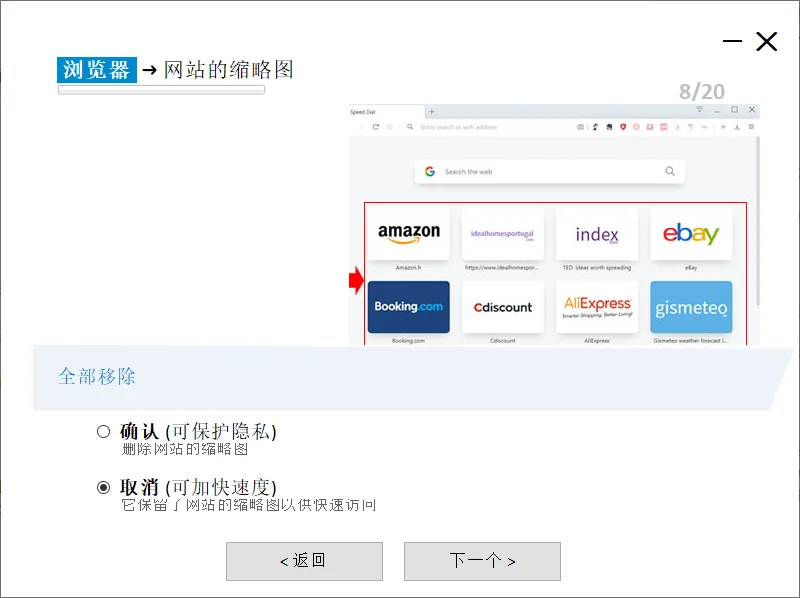Click the 浏览器 blue category label

click(x=97, y=70)
